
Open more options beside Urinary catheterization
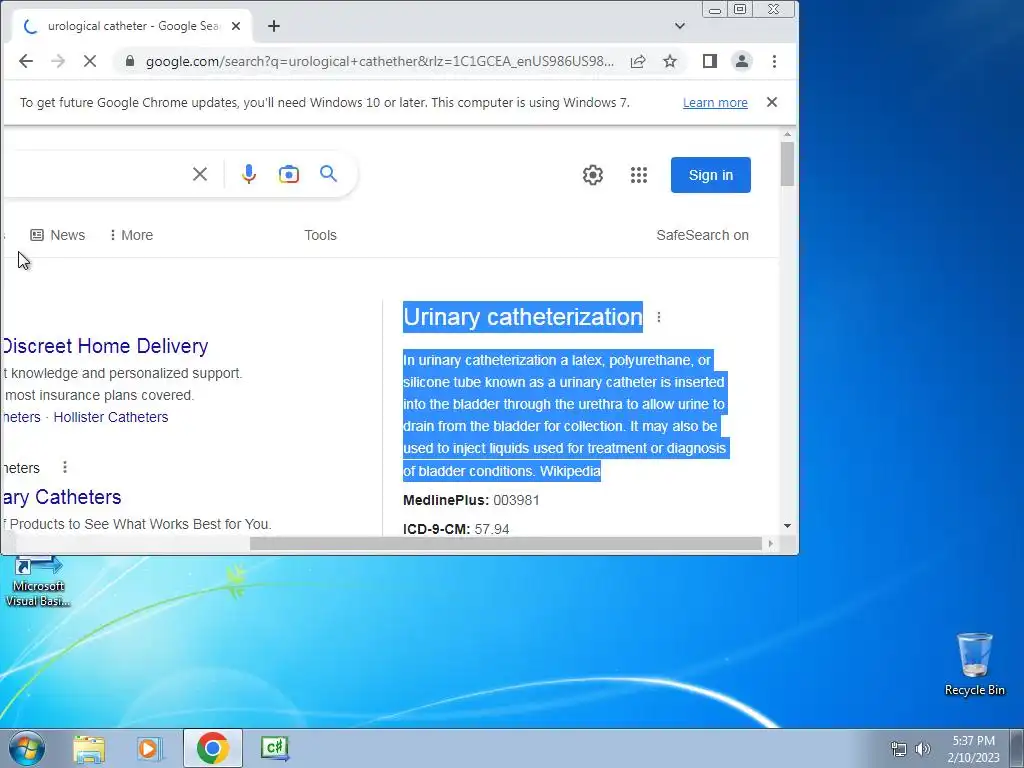(659, 317)
